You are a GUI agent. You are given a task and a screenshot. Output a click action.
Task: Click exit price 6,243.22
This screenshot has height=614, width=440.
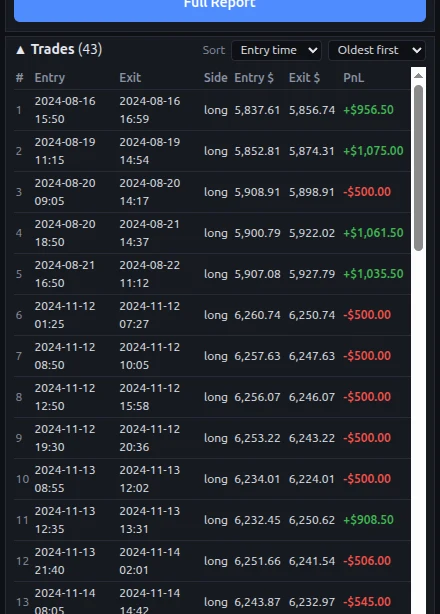pos(312,438)
